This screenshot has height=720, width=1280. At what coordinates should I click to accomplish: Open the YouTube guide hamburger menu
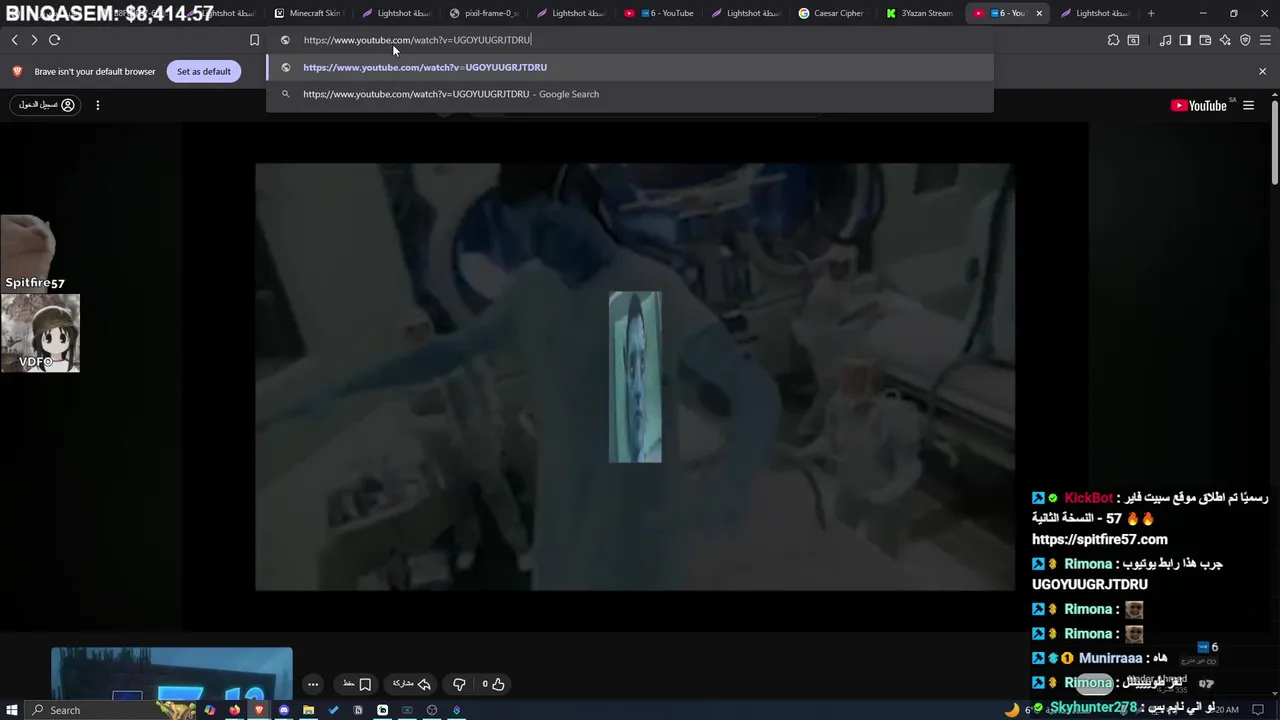[1248, 105]
